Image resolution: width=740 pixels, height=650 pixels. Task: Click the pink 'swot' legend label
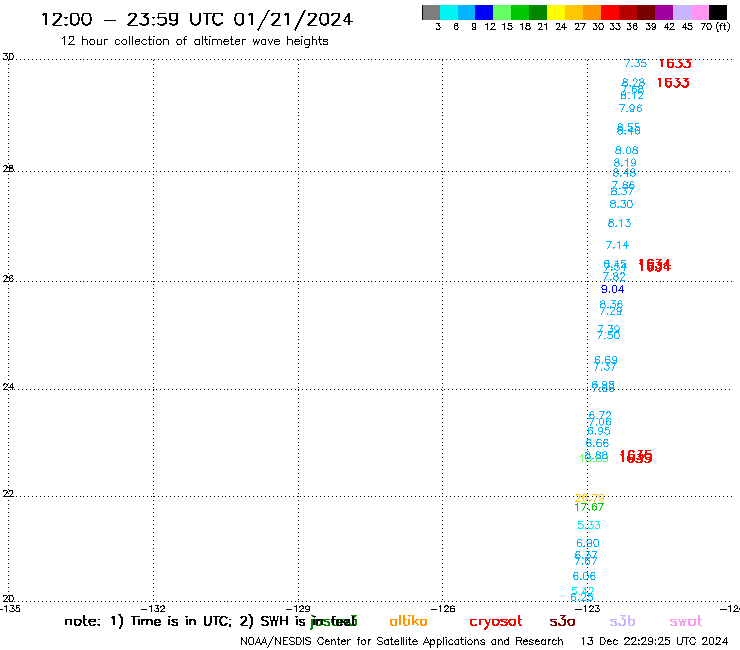[x=686, y=621]
